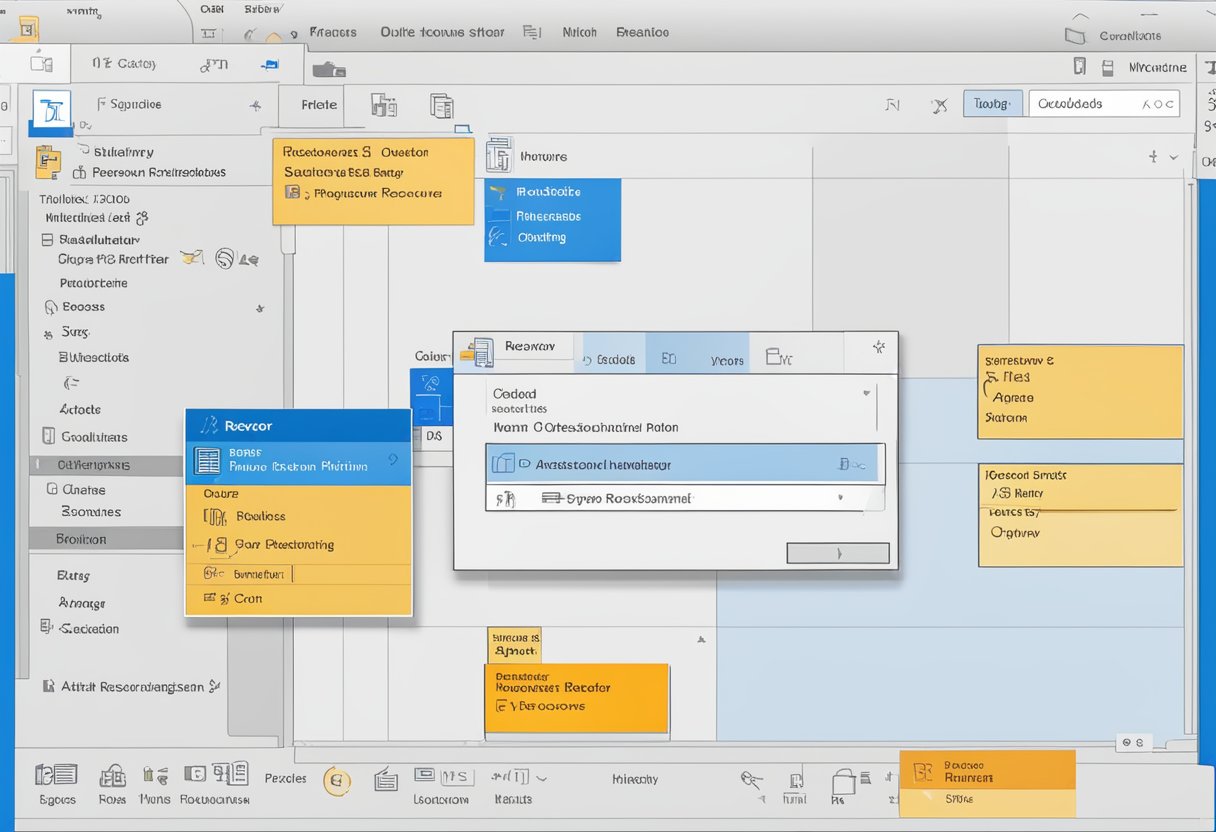Expand the Cedod dropdown arrow in dialog
This screenshot has width=1216, height=832.
[866, 394]
